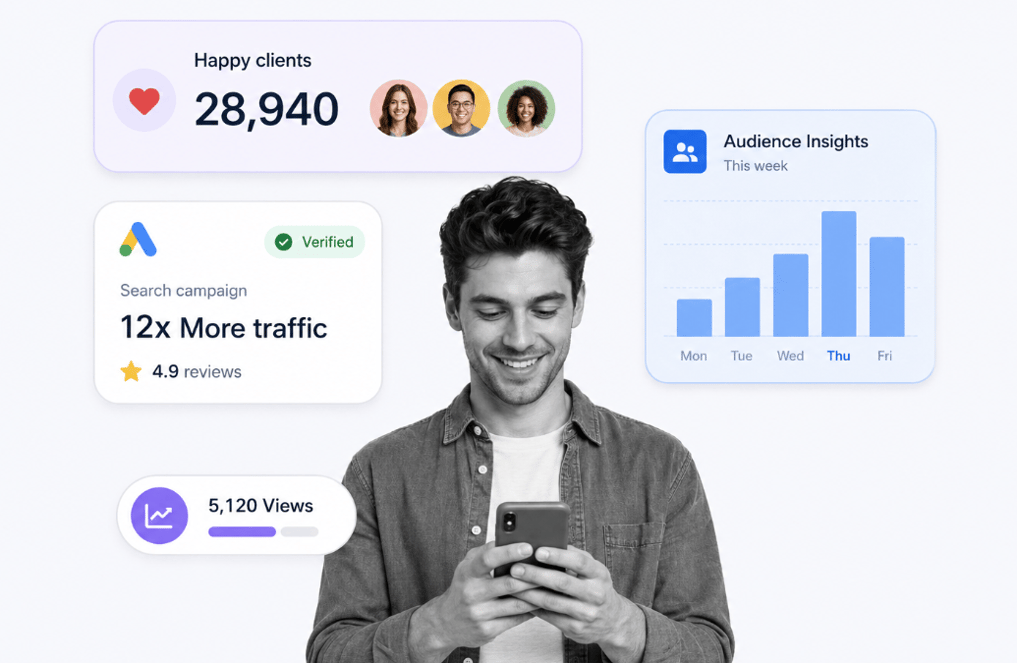Click the green Verified checkmark icon
This screenshot has width=1017, height=663.
click(x=283, y=242)
